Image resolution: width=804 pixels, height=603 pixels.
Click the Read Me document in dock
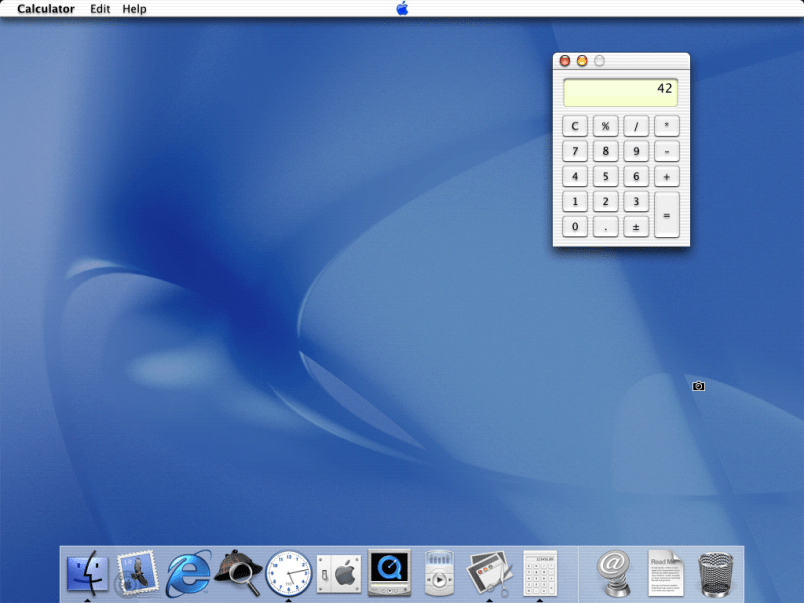pos(665,574)
